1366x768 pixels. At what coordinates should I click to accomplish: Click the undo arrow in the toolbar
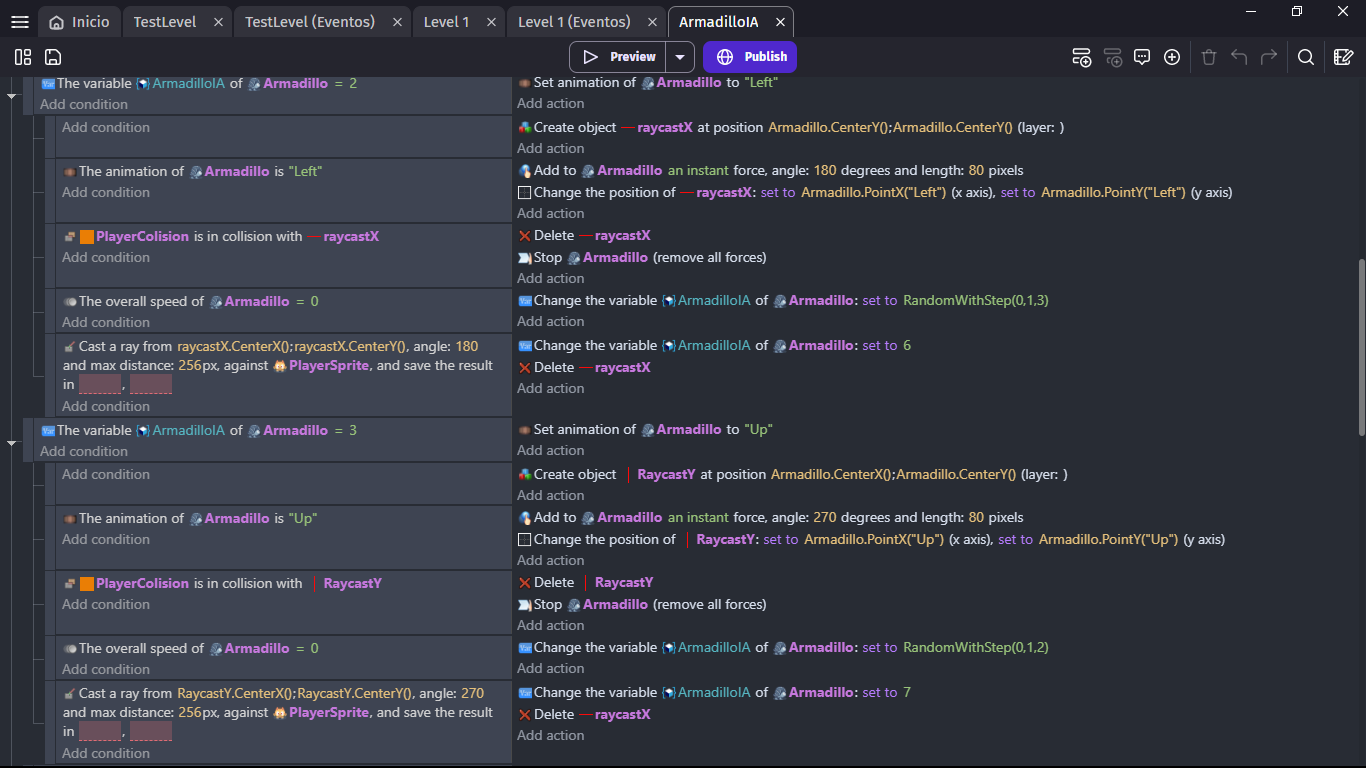1239,57
